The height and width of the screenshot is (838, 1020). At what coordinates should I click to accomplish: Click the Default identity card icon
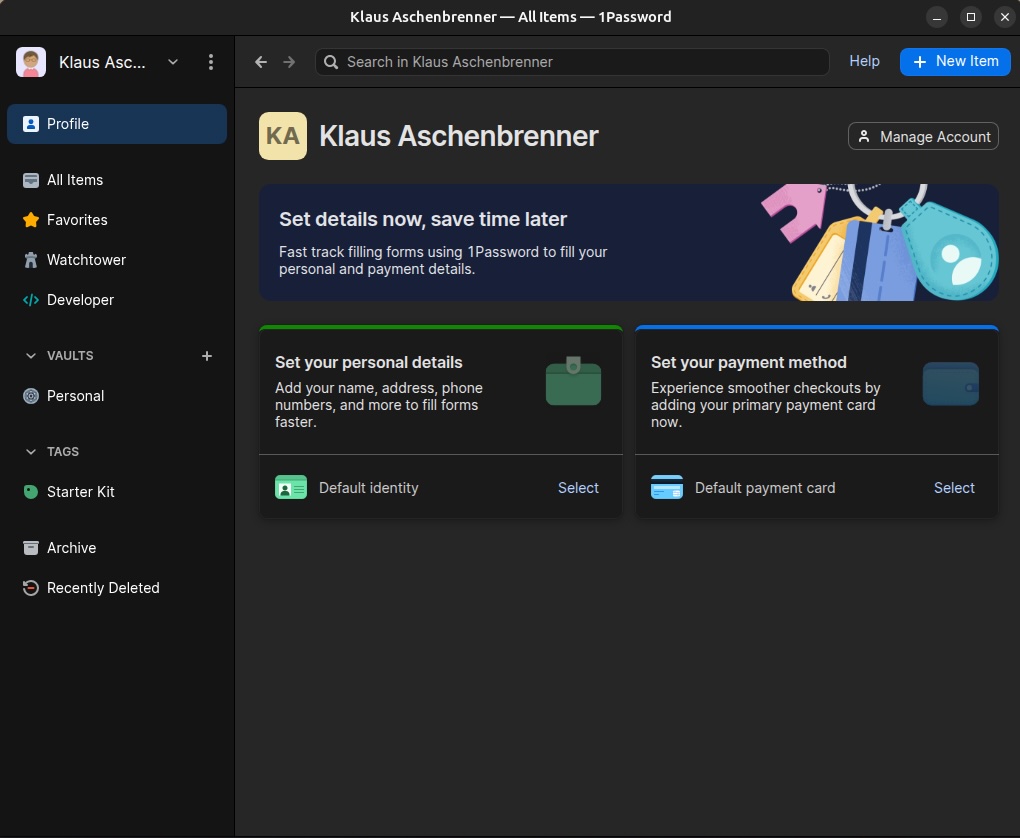291,487
